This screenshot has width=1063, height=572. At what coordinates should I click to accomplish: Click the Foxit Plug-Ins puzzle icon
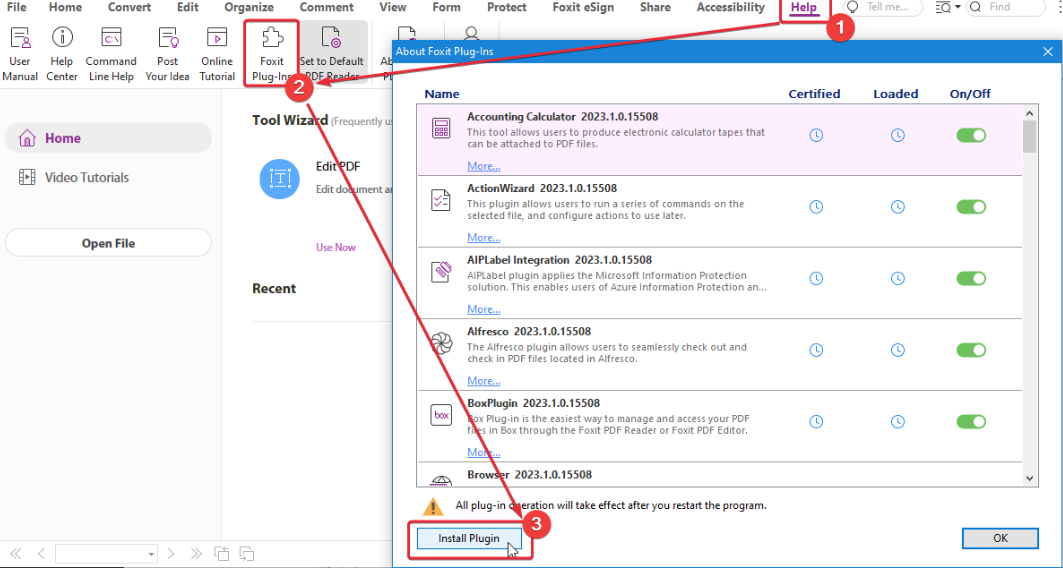[x=271, y=40]
